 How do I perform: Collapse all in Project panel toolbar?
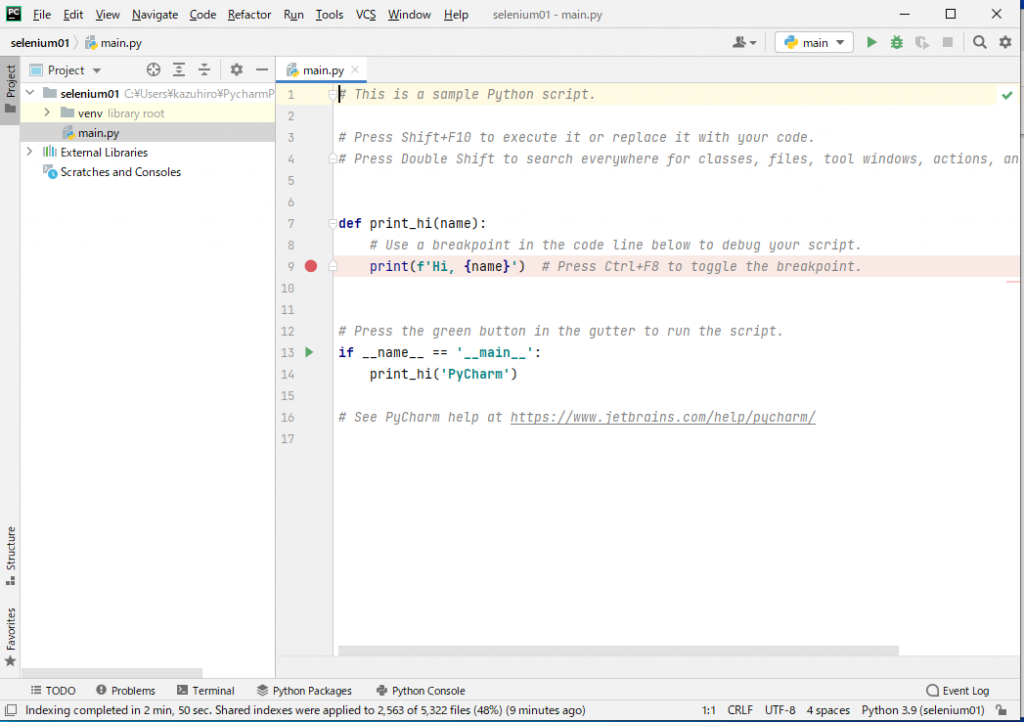pyautogui.click(x=204, y=70)
